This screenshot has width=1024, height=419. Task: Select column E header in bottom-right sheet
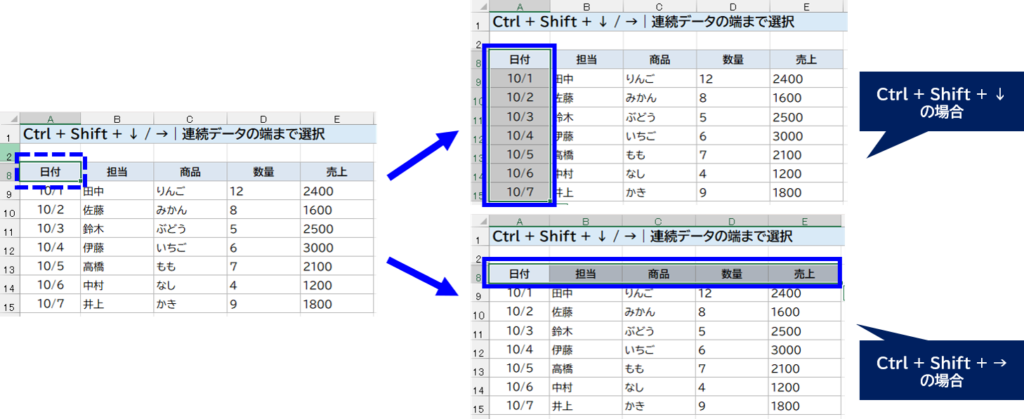click(806, 221)
